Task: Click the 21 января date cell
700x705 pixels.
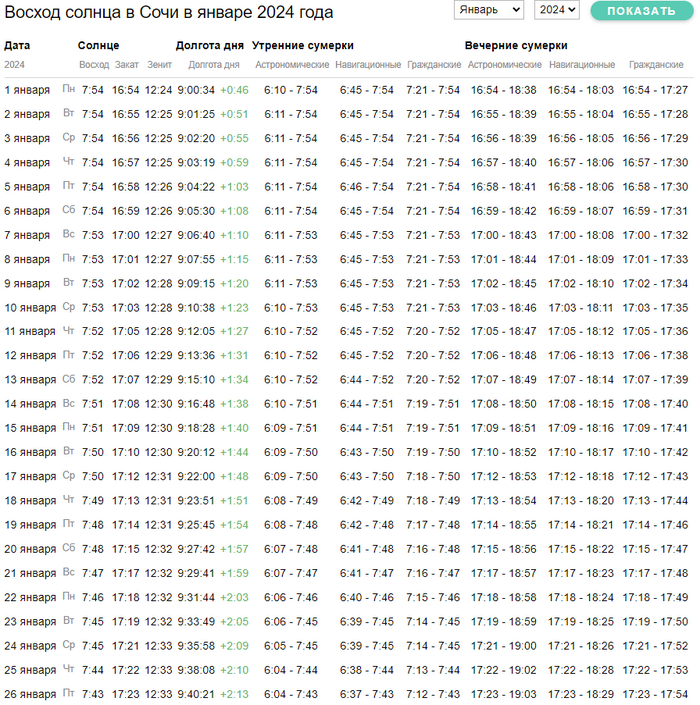Action: pos(30,574)
